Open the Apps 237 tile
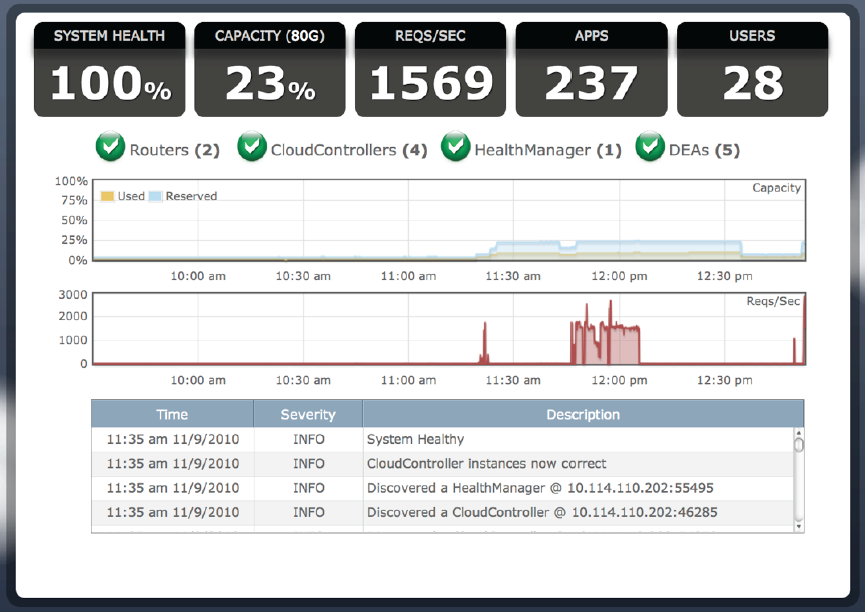Viewport: 865px width, 612px height. click(x=591, y=70)
